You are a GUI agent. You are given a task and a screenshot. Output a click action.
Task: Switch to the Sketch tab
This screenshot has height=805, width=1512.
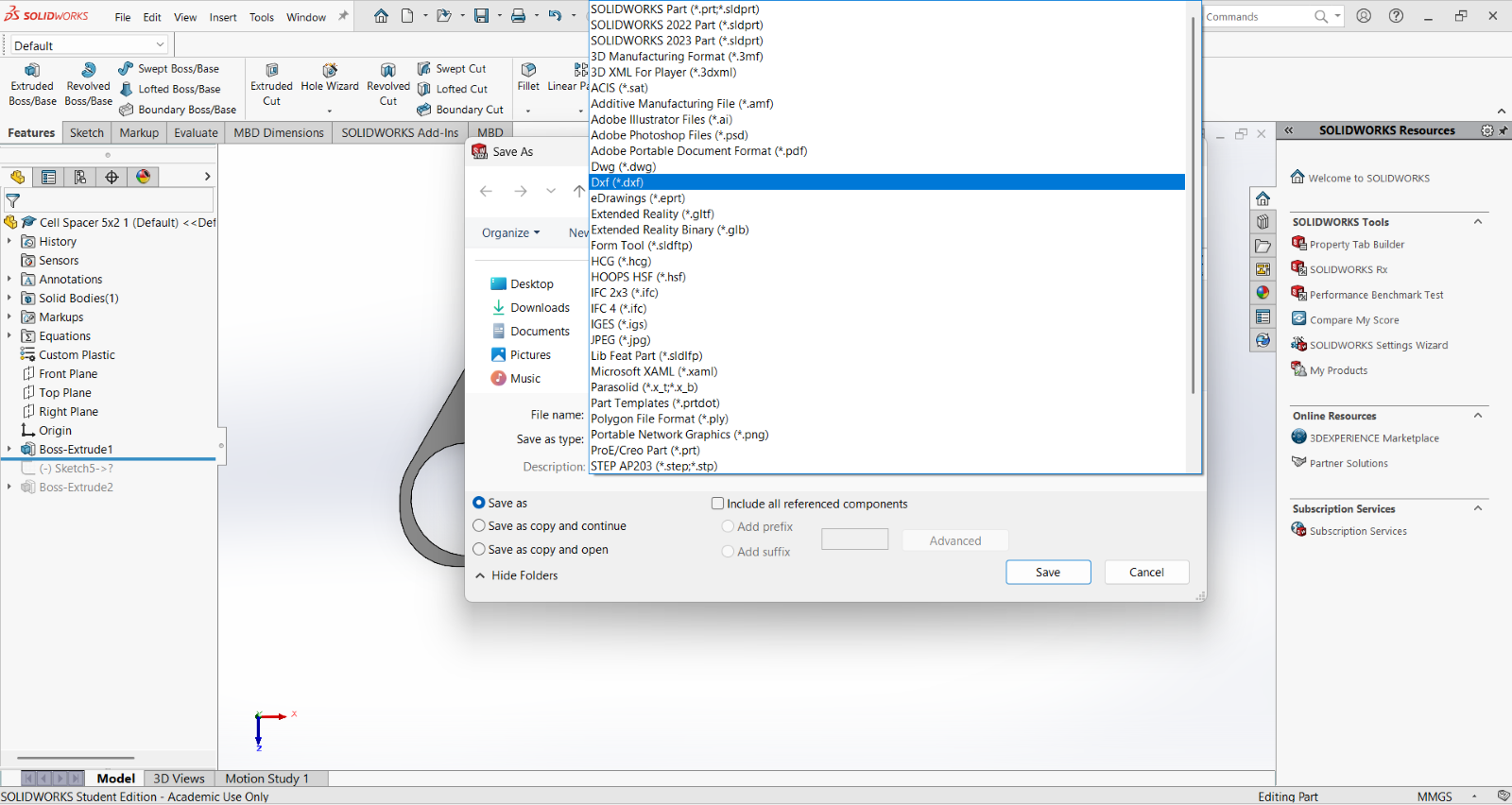point(87,133)
